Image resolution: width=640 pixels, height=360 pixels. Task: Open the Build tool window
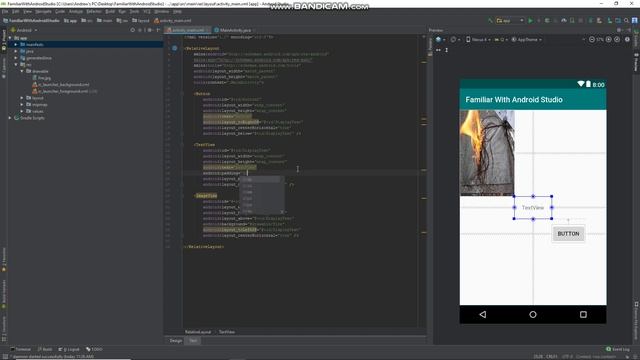(x=45, y=349)
